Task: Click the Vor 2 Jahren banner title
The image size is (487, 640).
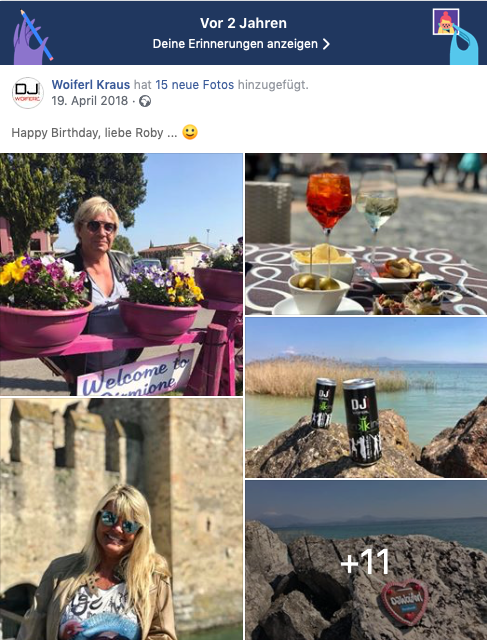Action: coord(243,23)
